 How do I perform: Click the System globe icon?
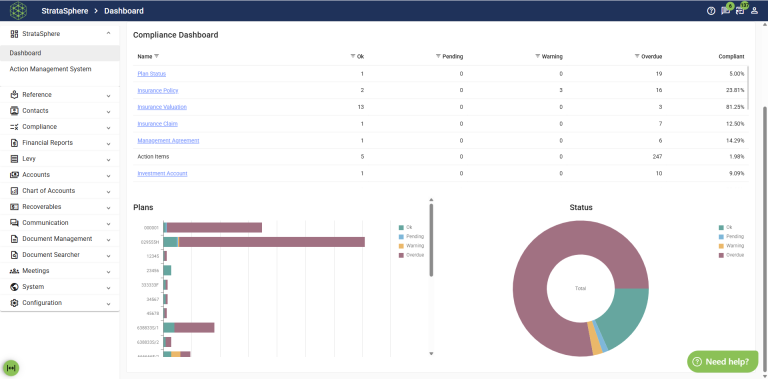point(14,287)
